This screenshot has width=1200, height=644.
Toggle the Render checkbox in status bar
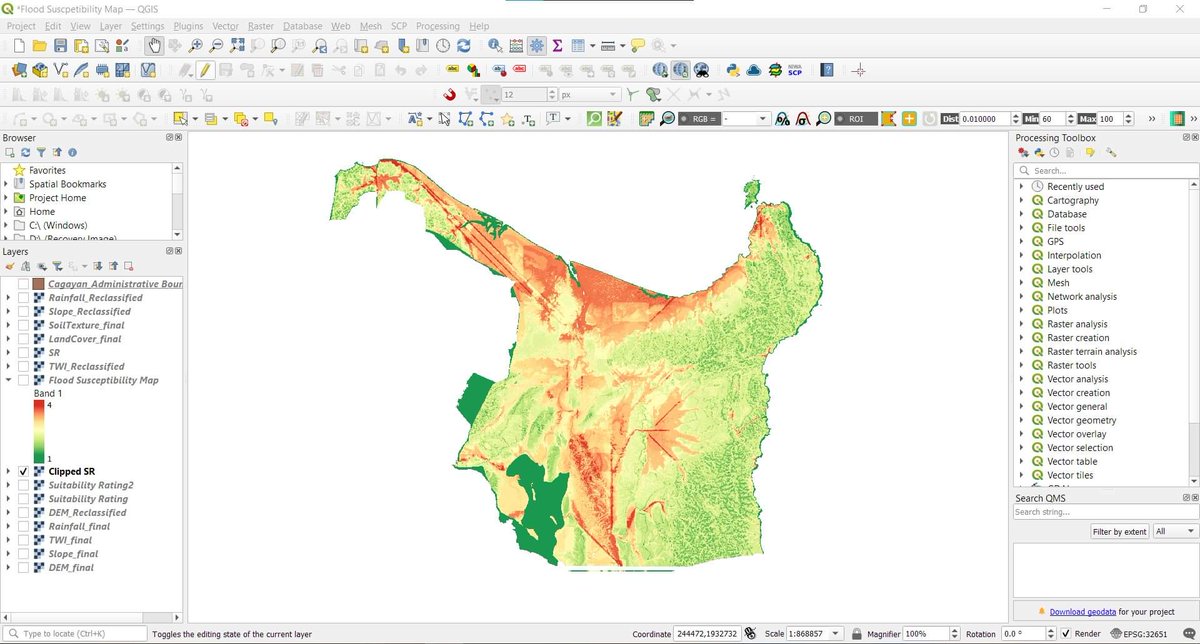click(1066, 634)
